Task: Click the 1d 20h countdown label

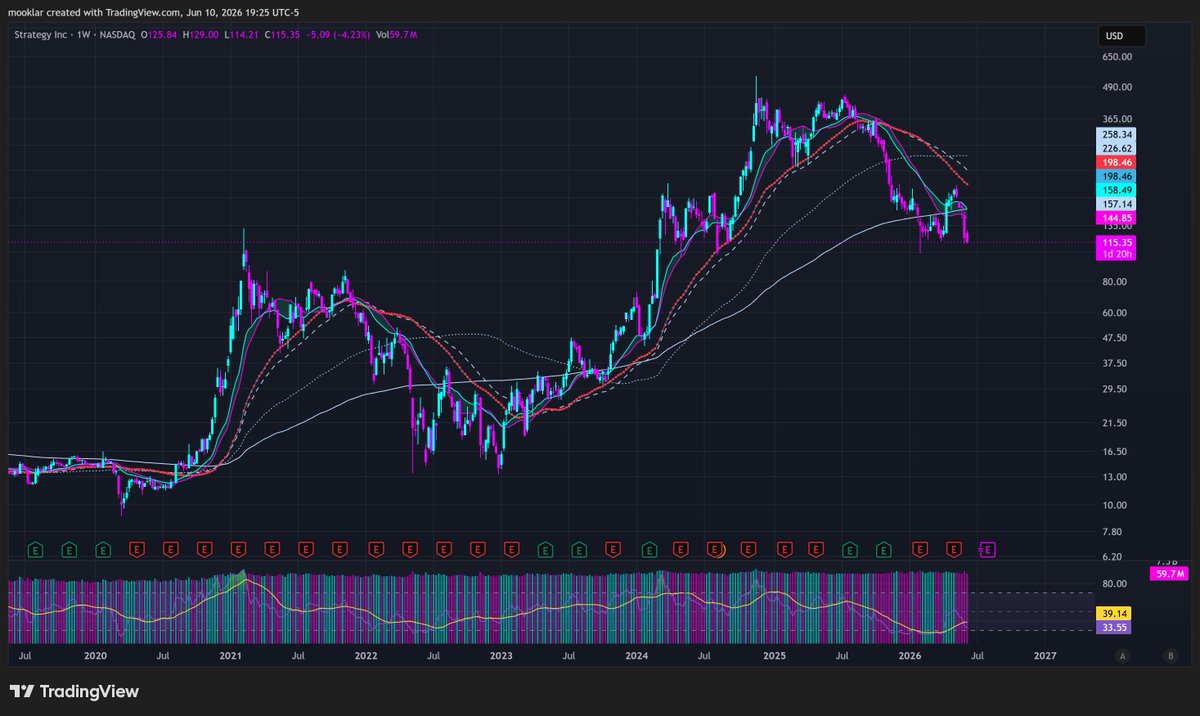Action: (1116, 255)
